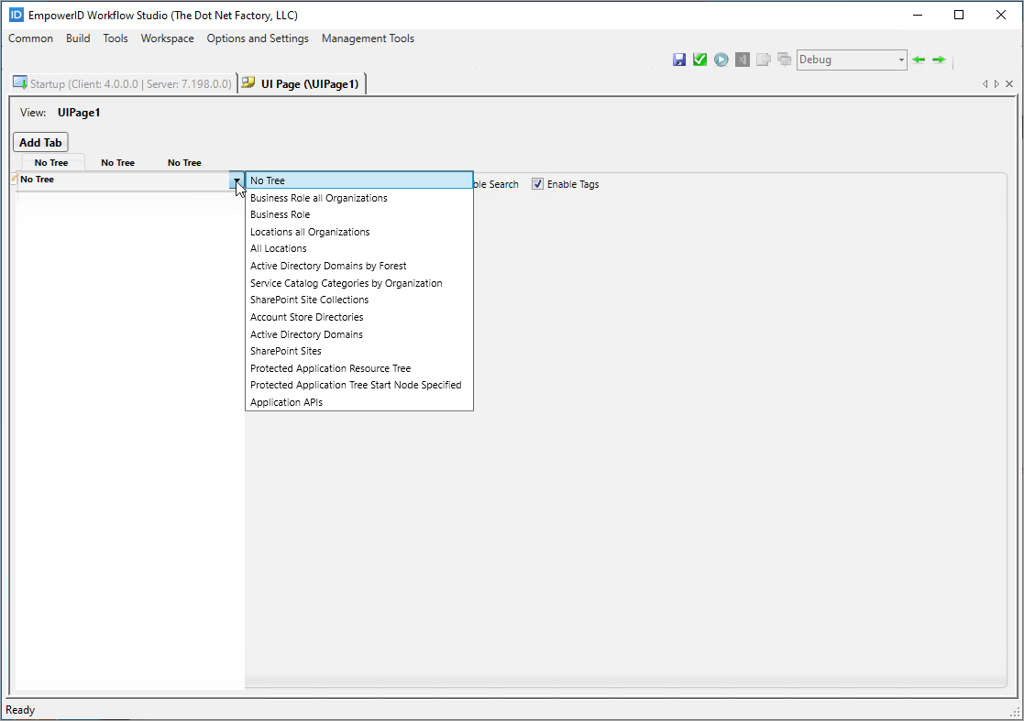The width and height of the screenshot is (1024, 721).
Task: Pick Application APIs in the tree list
Action: click(286, 402)
